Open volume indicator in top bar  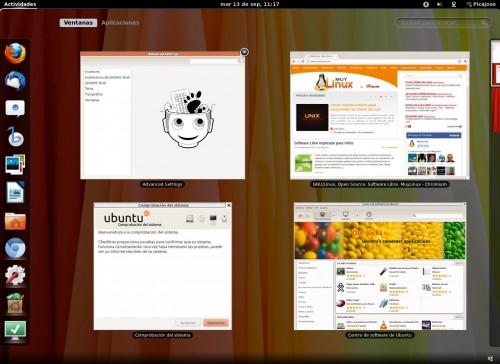click(x=439, y=4)
